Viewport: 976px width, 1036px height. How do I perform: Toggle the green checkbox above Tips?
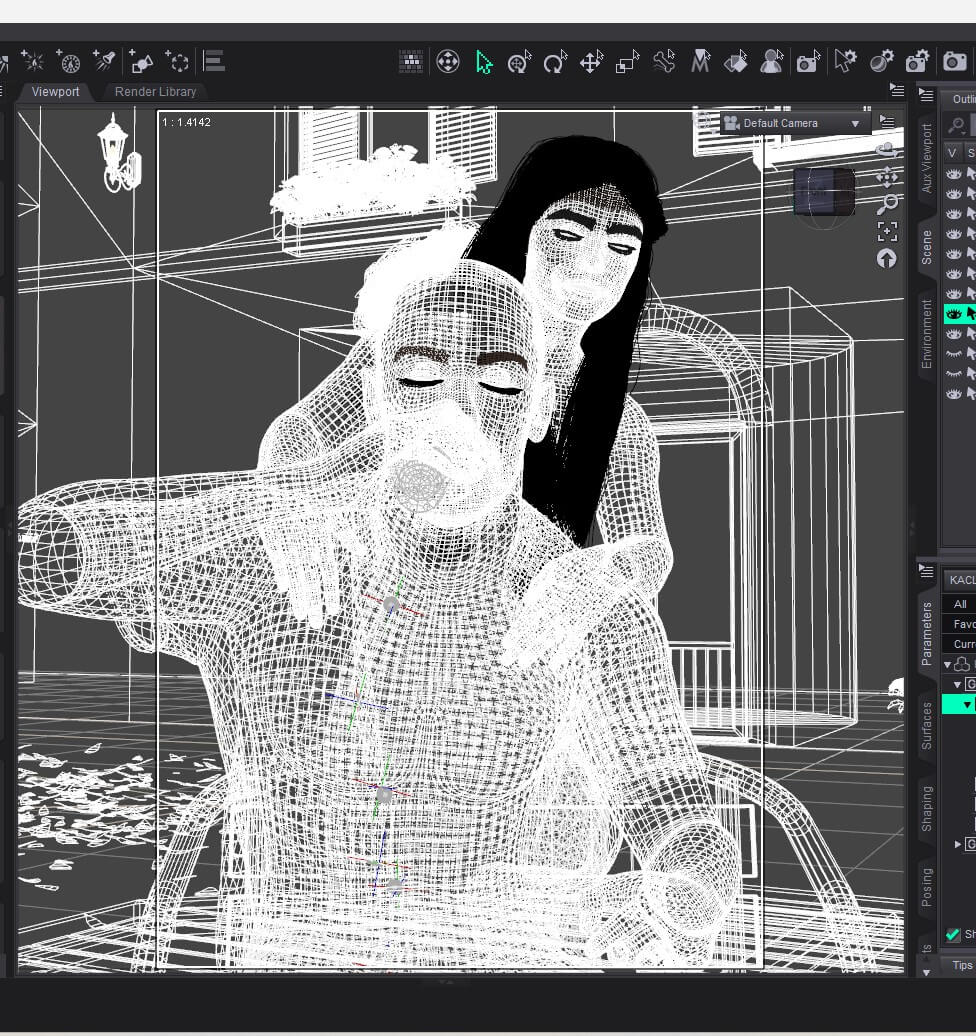[953, 934]
